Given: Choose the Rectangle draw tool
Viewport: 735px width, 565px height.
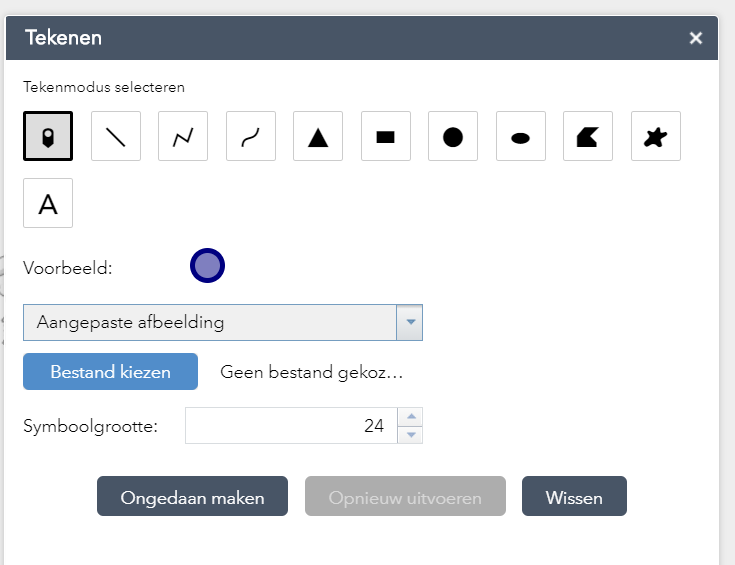Looking at the screenshot, I should point(386,136).
